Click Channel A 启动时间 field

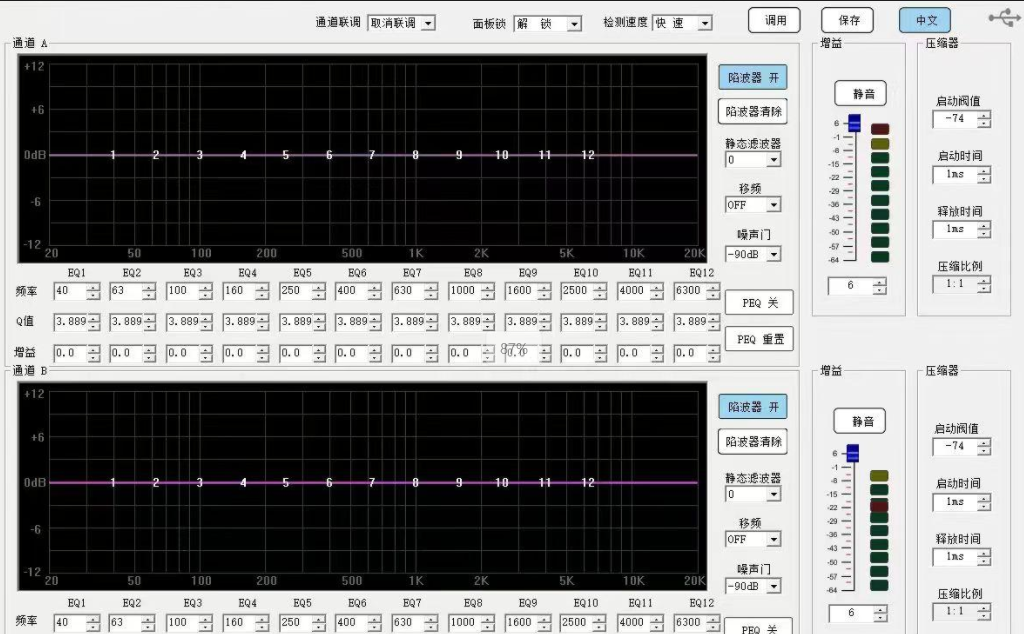(x=955, y=174)
